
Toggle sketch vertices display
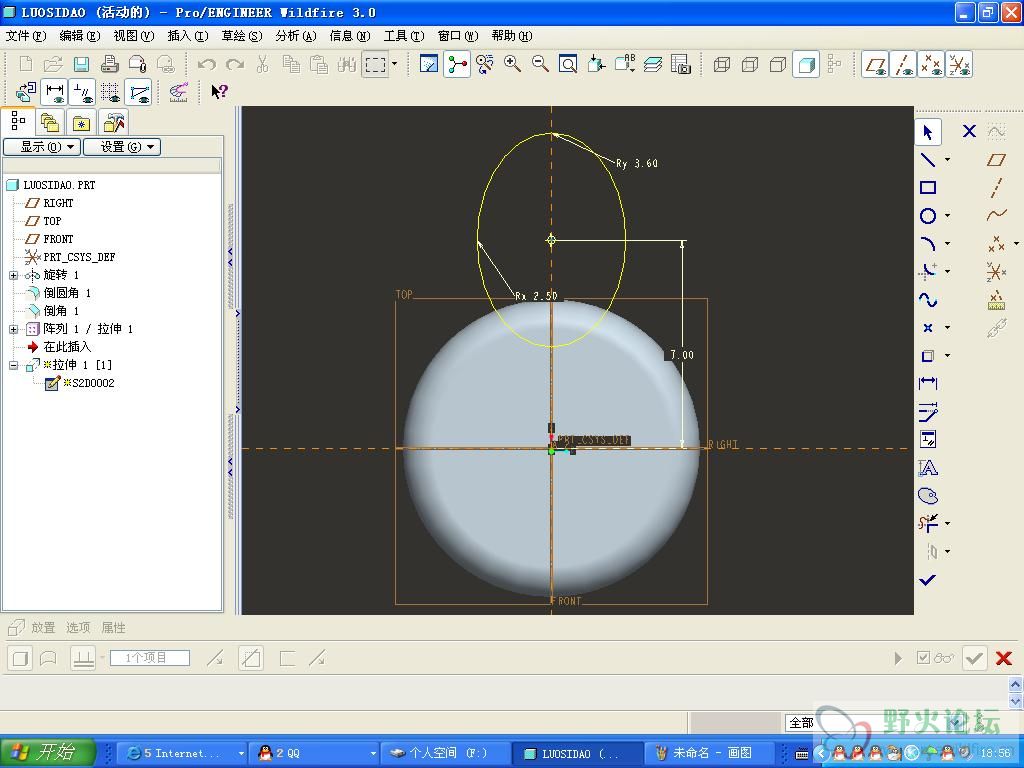pyautogui.click(x=139, y=91)
